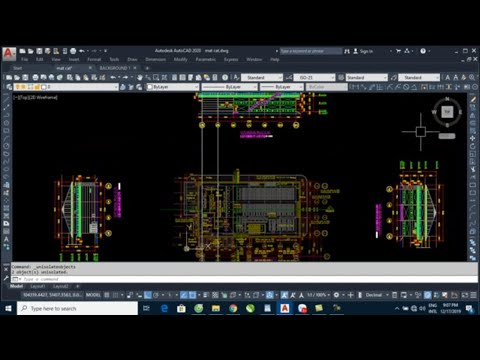Viewport: 480px width, 360px height.
Task: Click Undo arrow in Standard toolbar
Action: pyautogui.click(x=113, y=78)
